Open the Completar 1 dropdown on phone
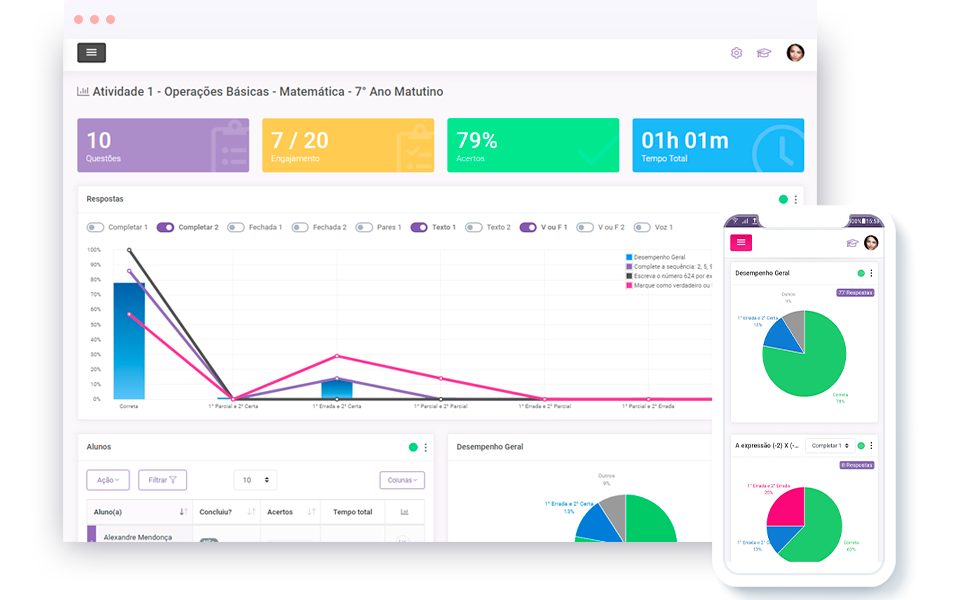 point(829,445)
